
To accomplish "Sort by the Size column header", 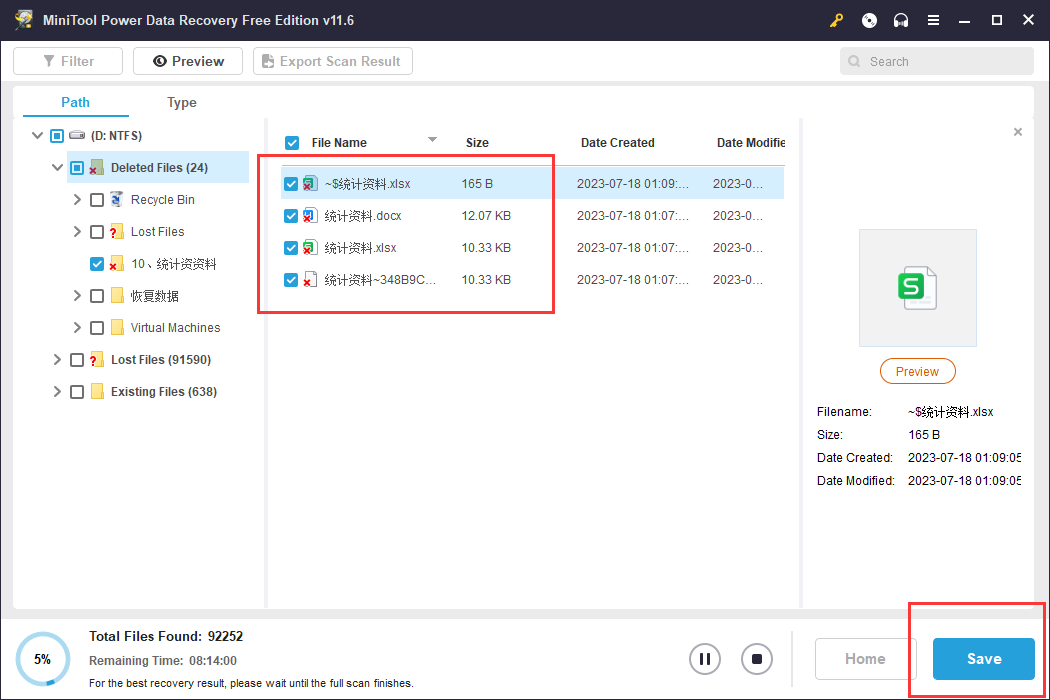I will (x=477, y=143).
